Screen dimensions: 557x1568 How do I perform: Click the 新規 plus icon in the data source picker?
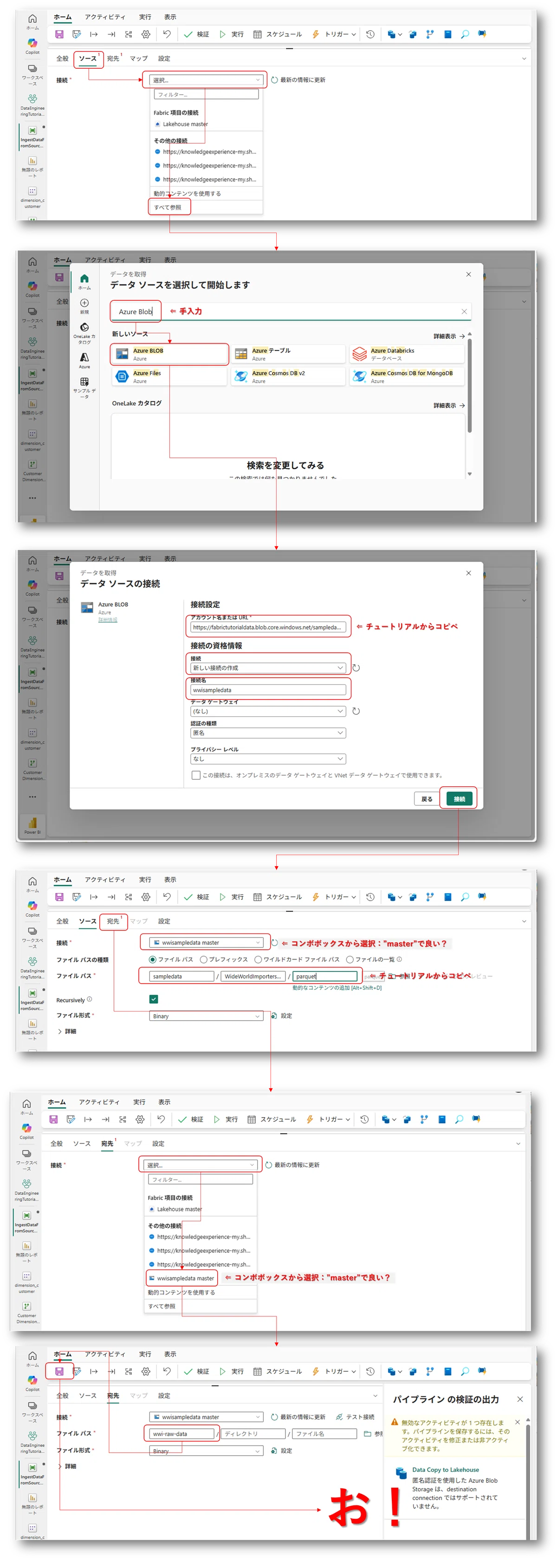(x=84, y=306)
